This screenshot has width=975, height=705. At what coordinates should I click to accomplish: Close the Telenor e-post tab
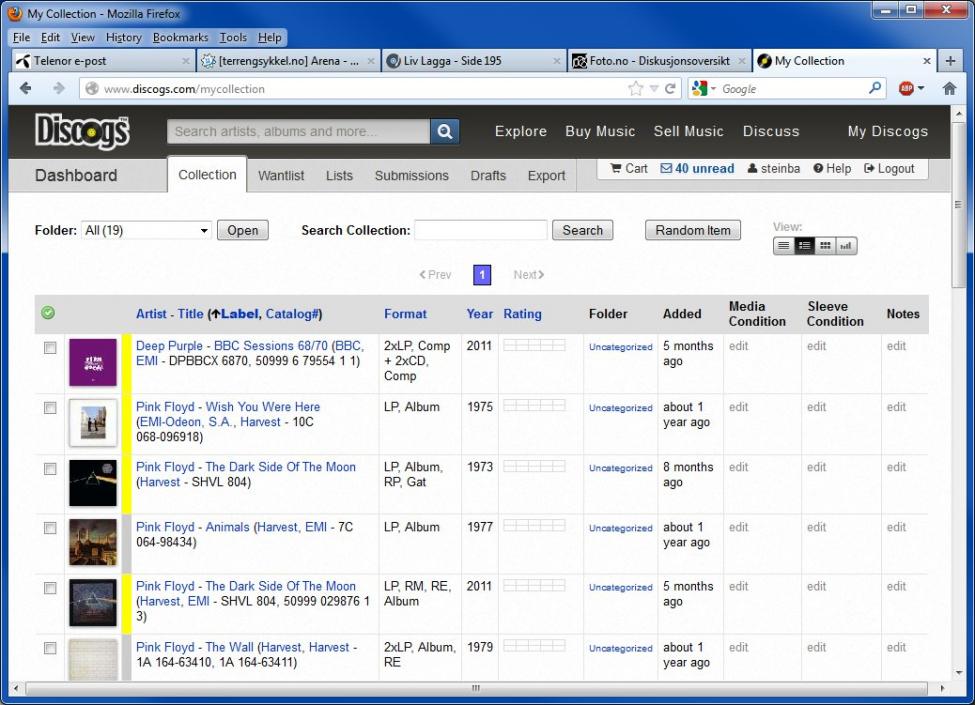pos(185,61)
